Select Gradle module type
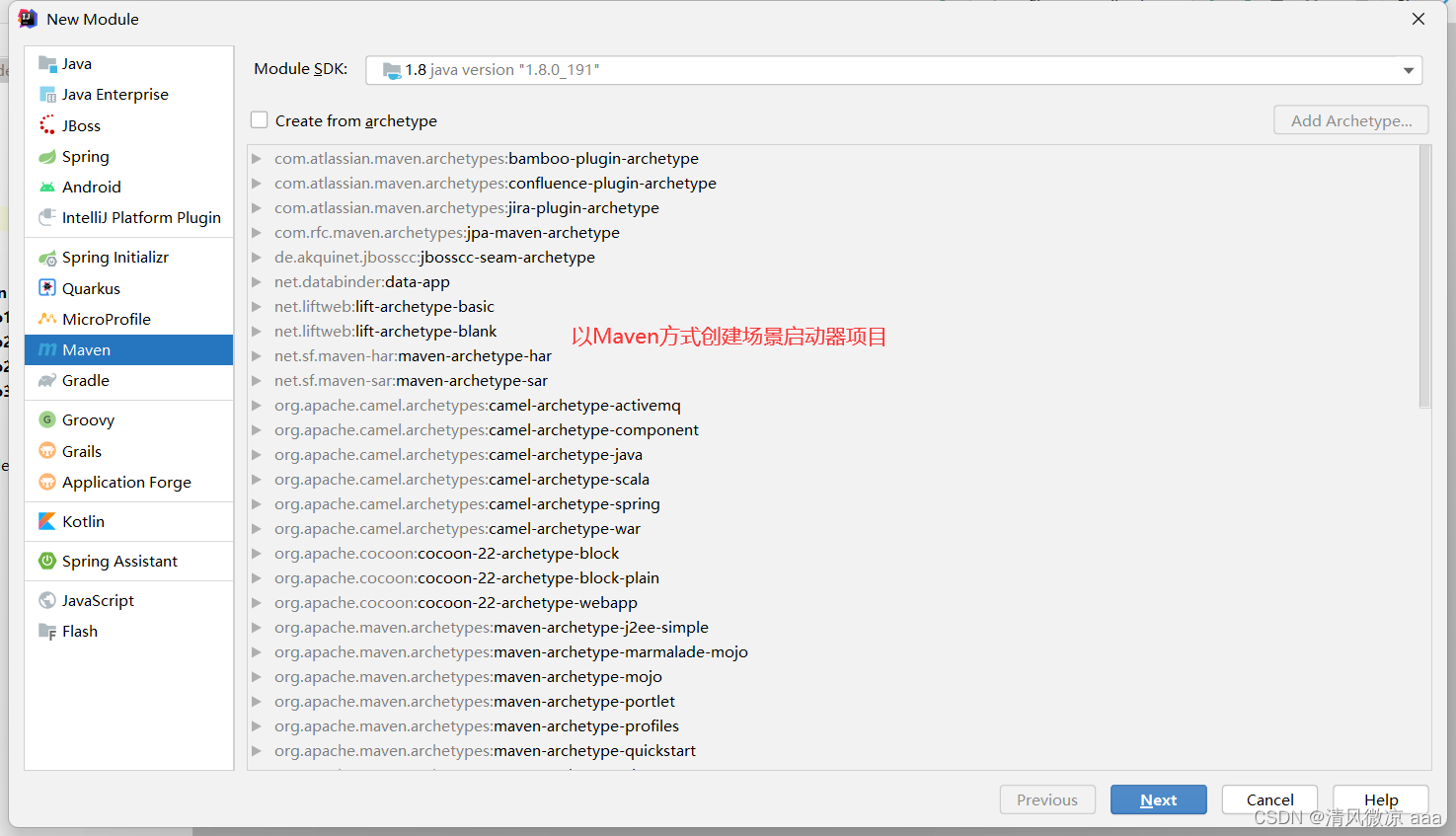 128,381
